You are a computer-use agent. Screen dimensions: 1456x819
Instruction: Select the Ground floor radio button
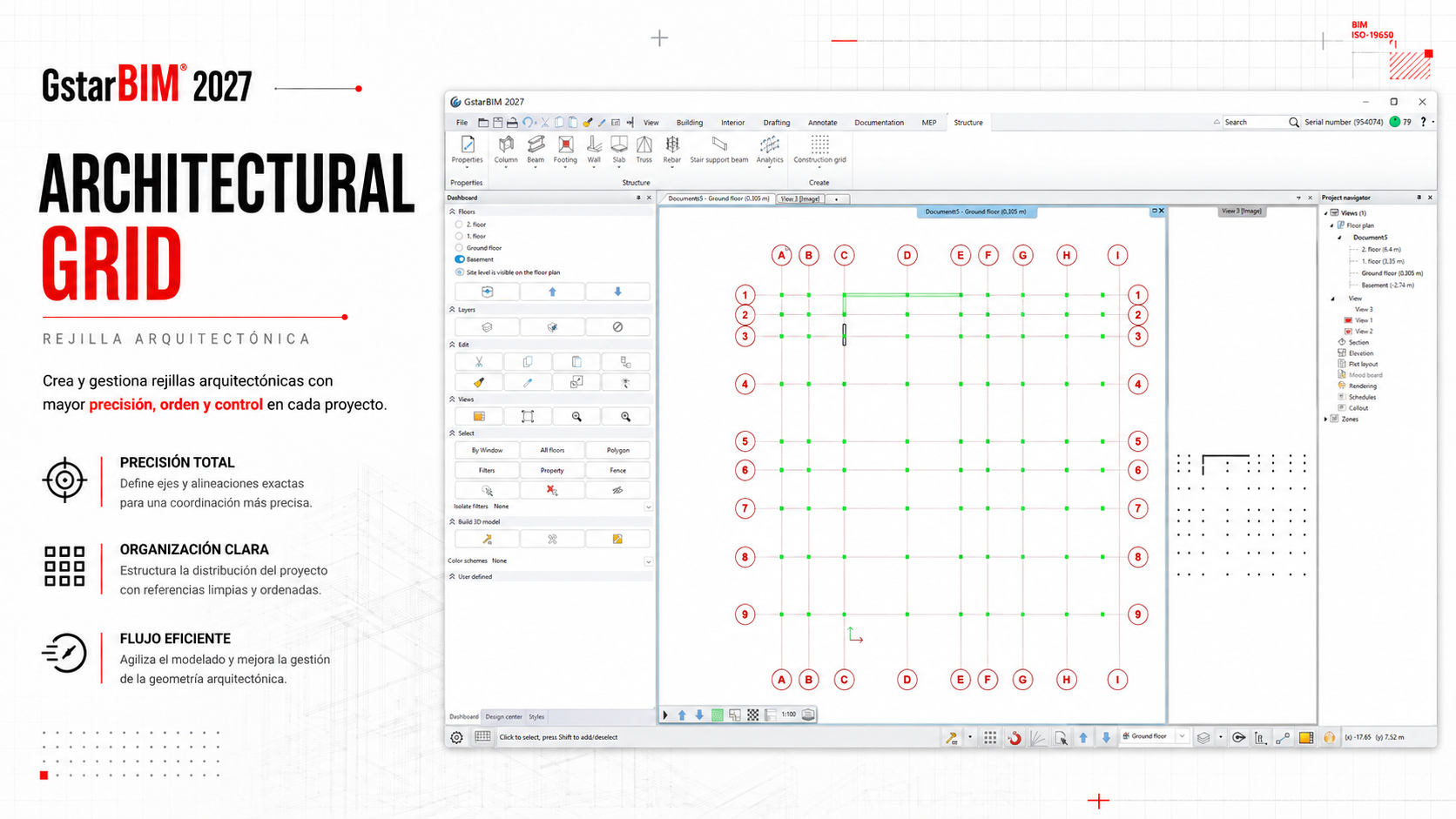(x=459, y=248)
